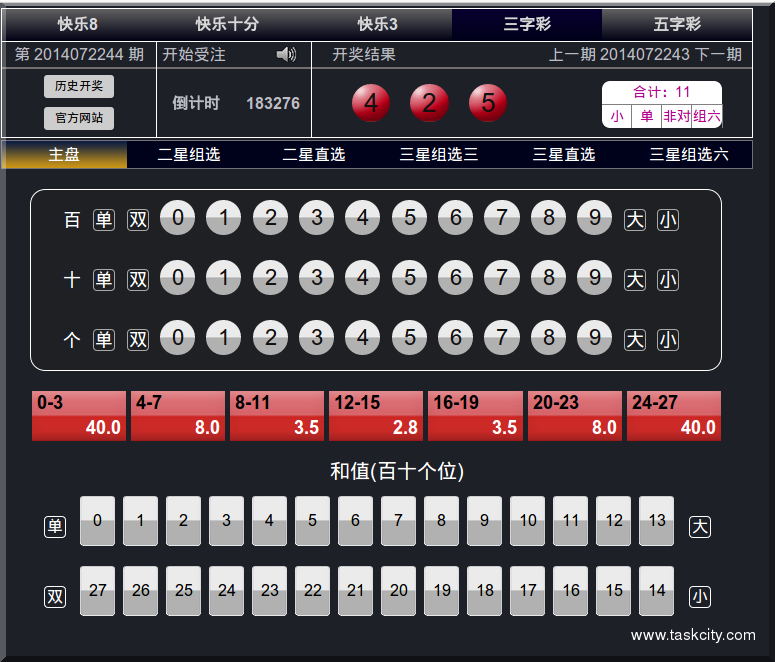Pick ball 5 in the 十 row

(x=409, y=278)
